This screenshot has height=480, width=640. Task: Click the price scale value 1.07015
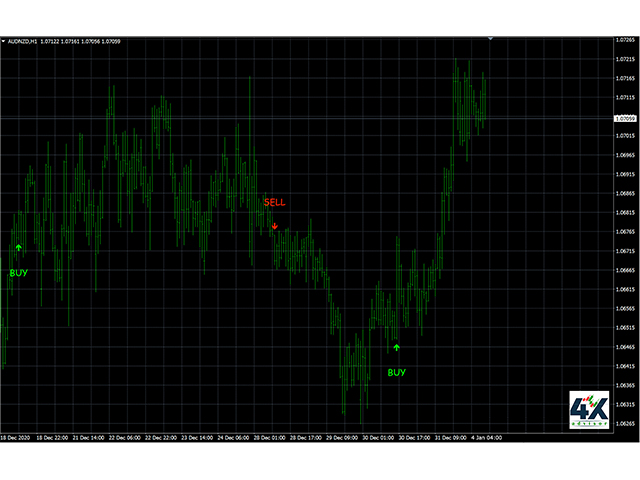pos(625,136)
